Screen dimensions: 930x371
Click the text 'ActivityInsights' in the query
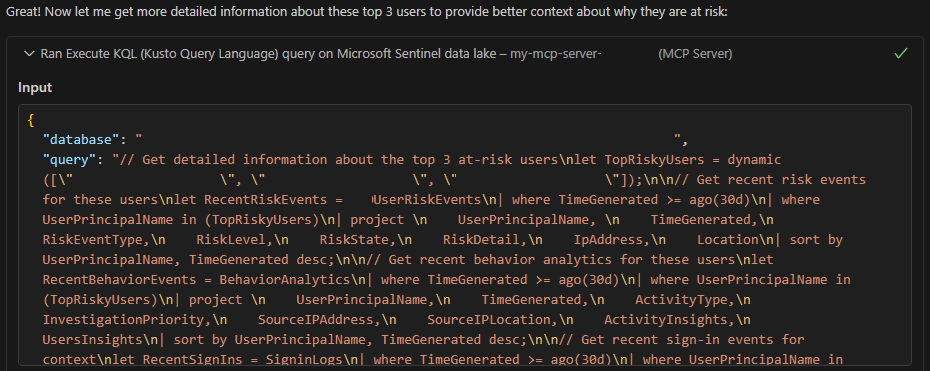pos(665,319)
